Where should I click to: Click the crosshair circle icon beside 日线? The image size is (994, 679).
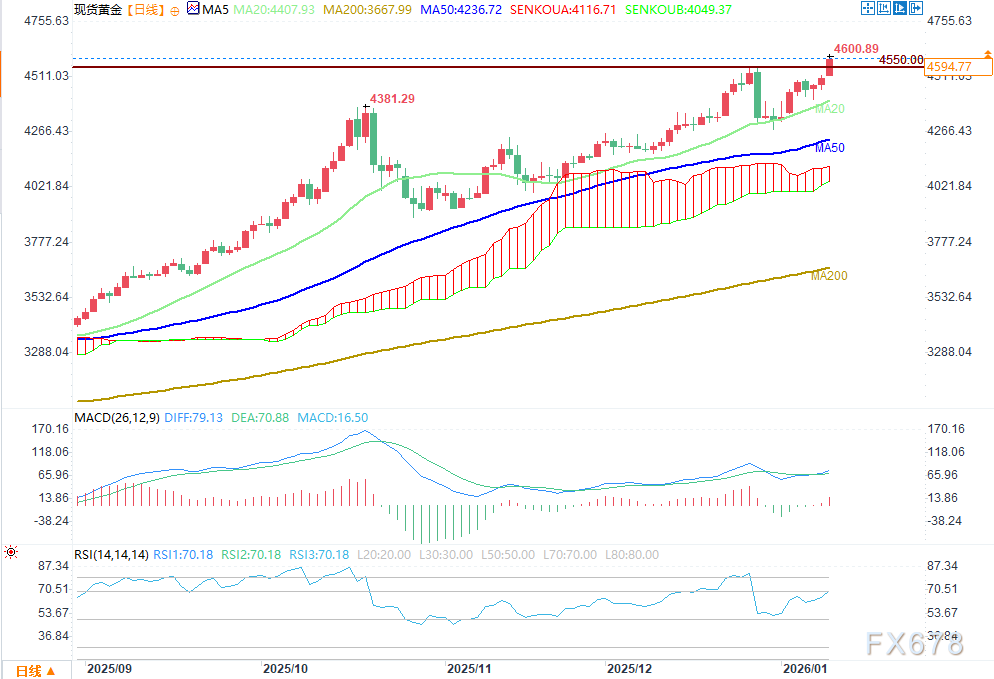[x=176, y=10]
